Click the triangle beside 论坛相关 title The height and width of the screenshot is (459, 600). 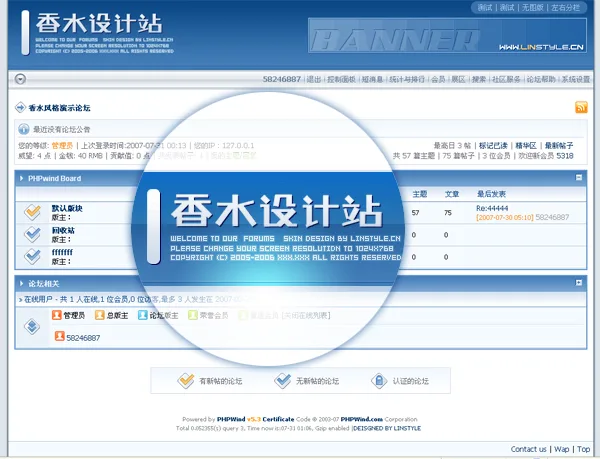[21, 283]
